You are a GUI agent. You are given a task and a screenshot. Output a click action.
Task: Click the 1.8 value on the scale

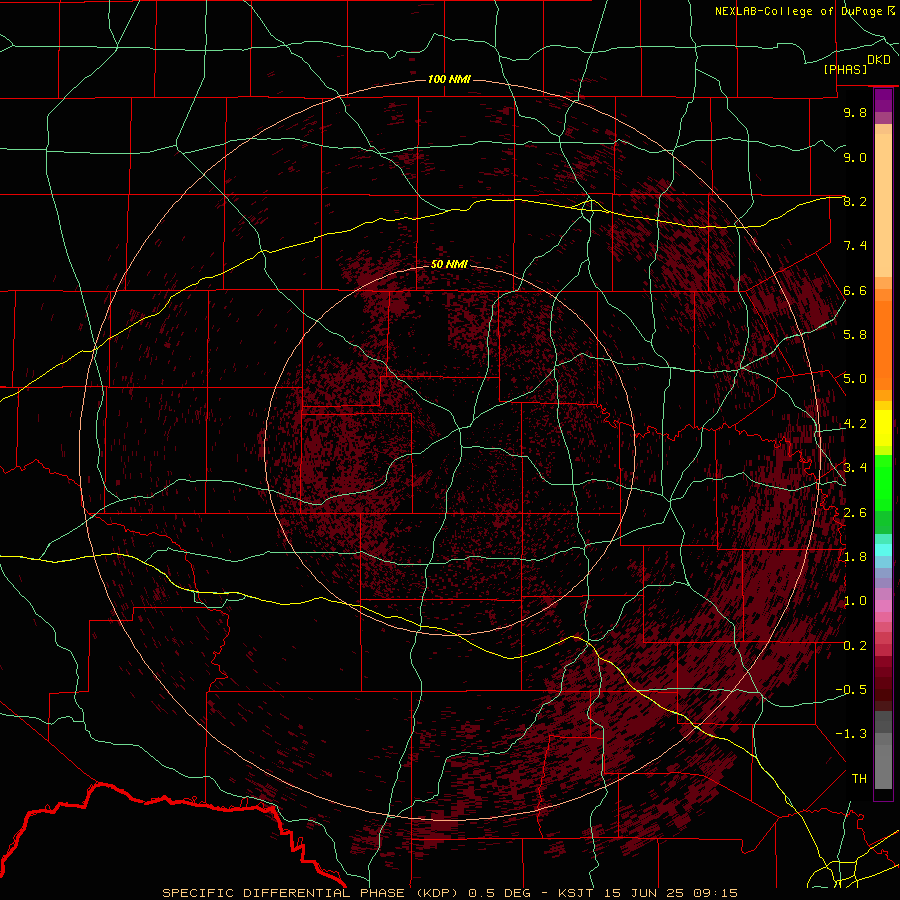(855, 557)
